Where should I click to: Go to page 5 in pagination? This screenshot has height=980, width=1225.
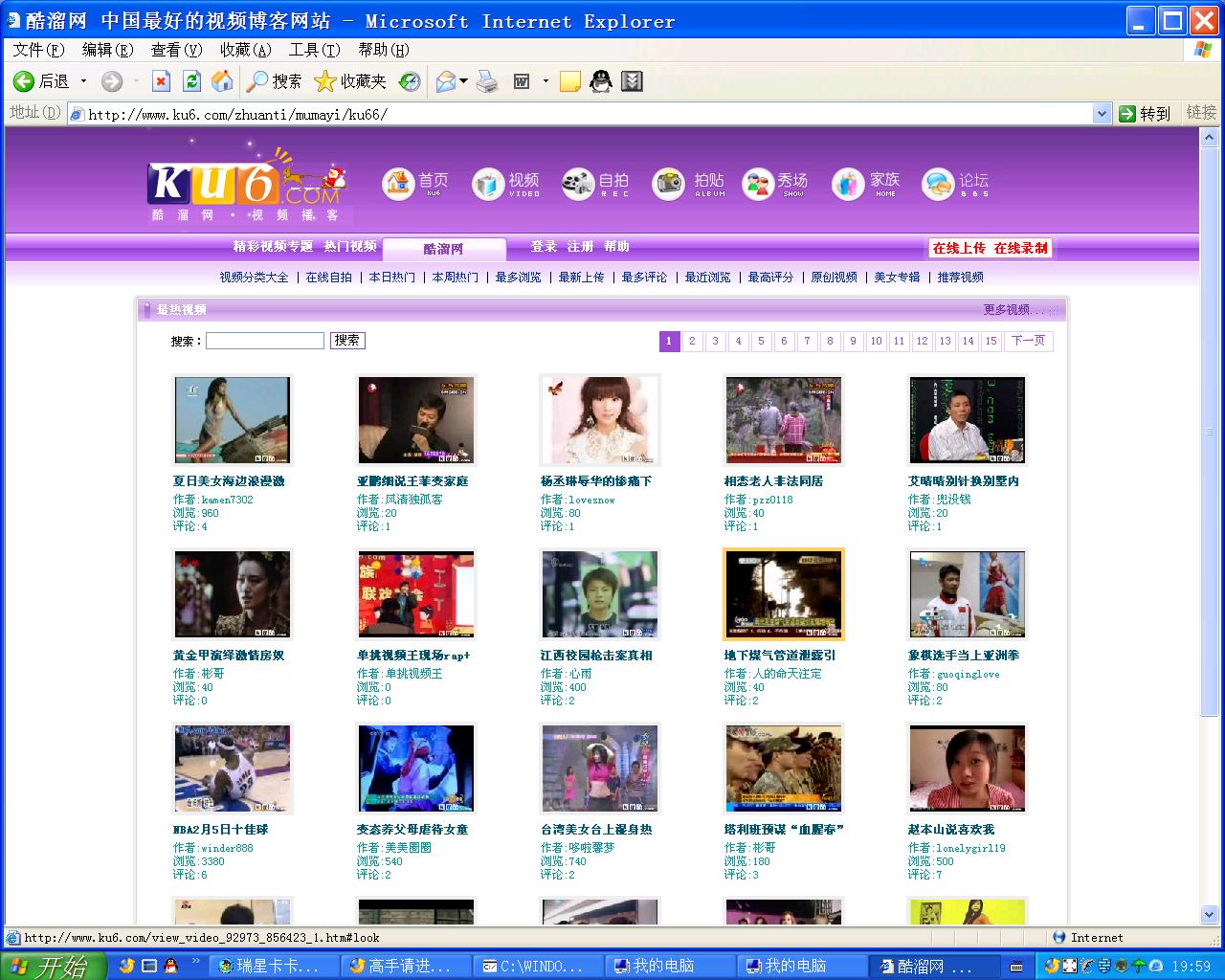pos(761,341)
